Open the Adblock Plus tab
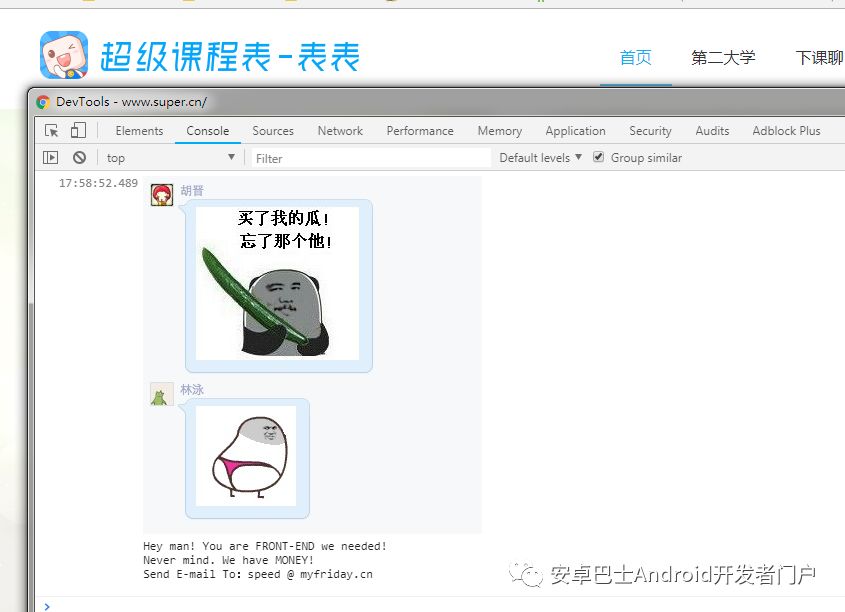 (x=786, y=131)
